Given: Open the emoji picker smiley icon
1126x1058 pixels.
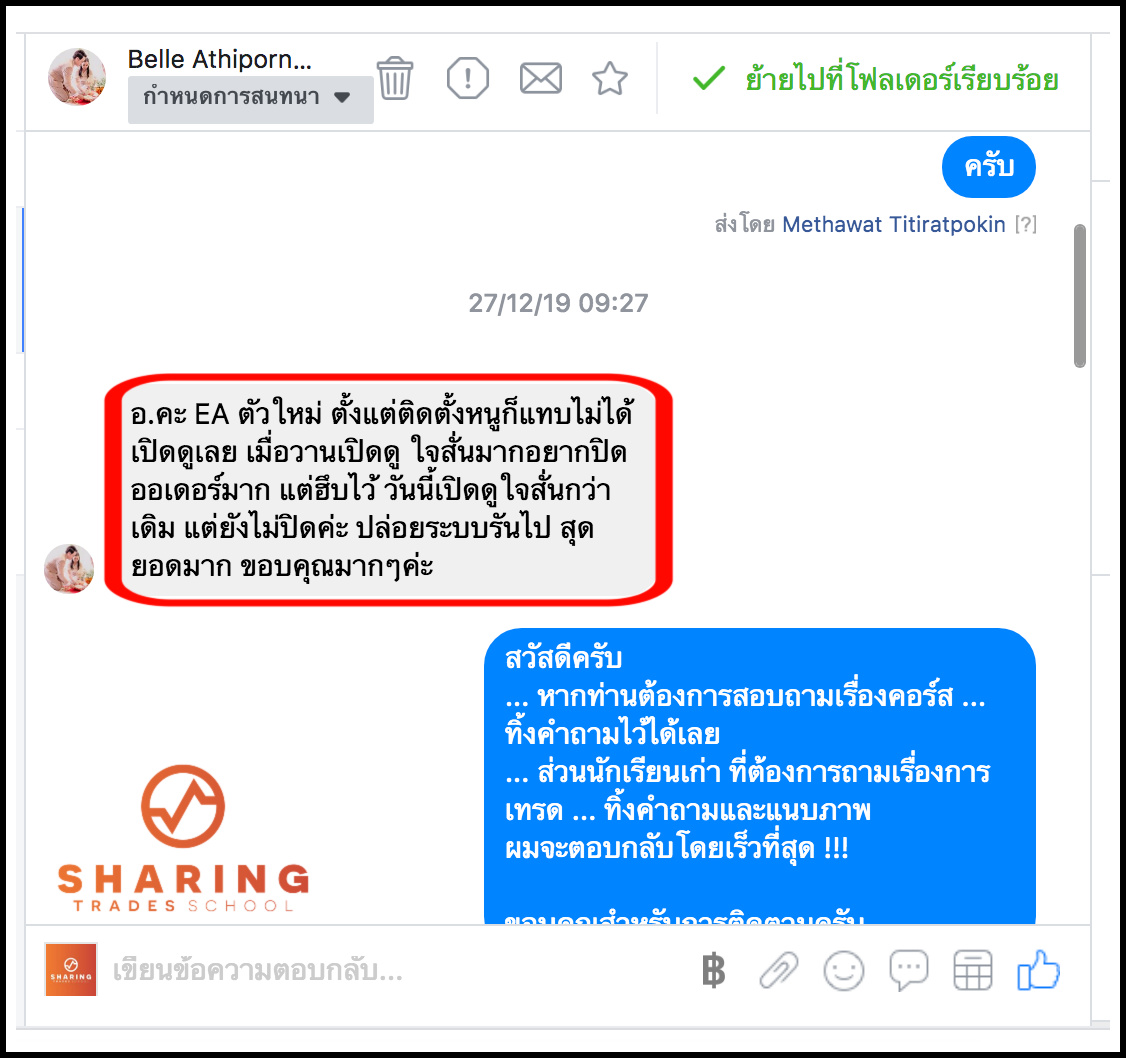Looking at the screenshot, I should pos(844,970).
